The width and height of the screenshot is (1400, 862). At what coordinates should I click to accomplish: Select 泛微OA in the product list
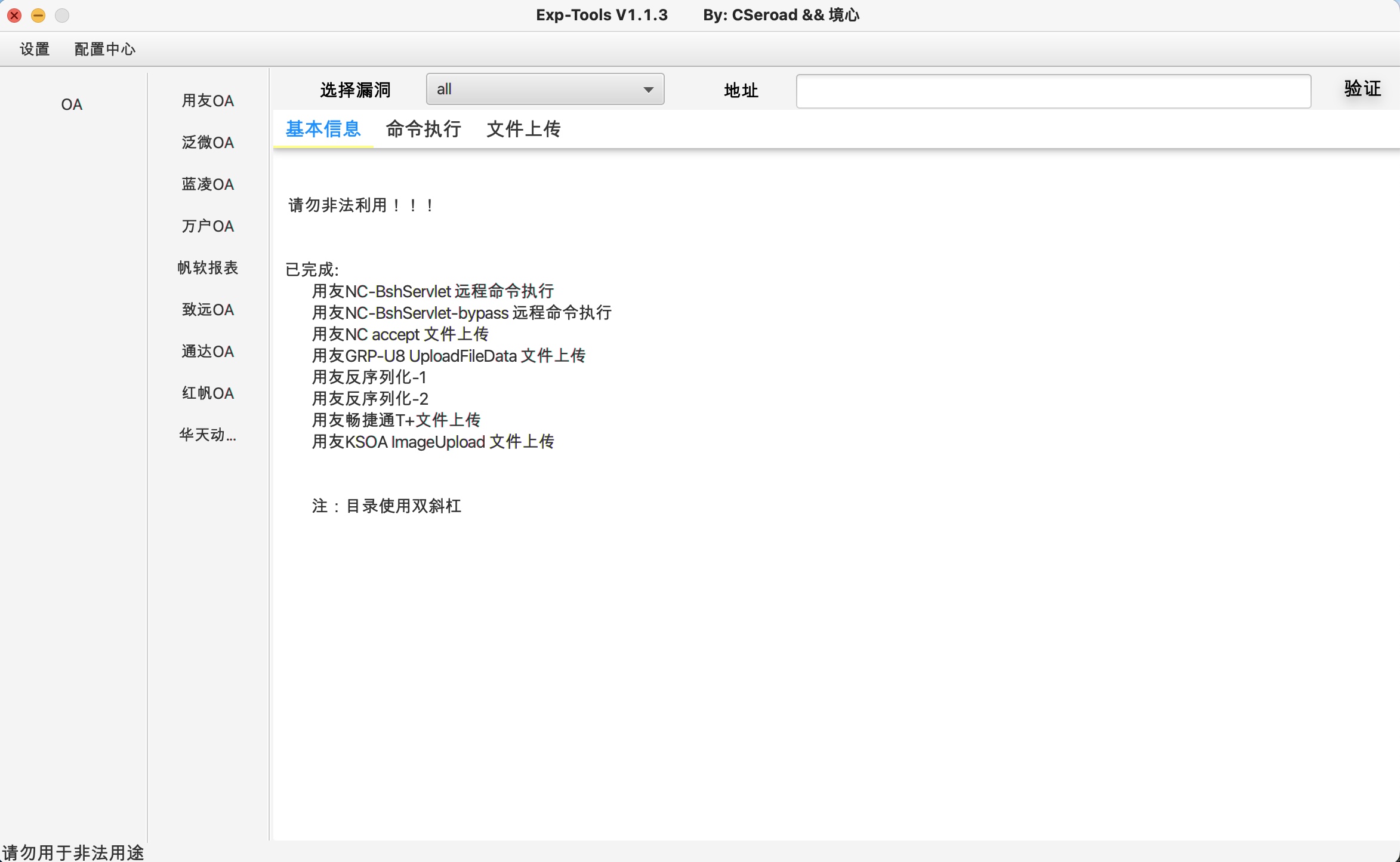click(x=208, y=143)
